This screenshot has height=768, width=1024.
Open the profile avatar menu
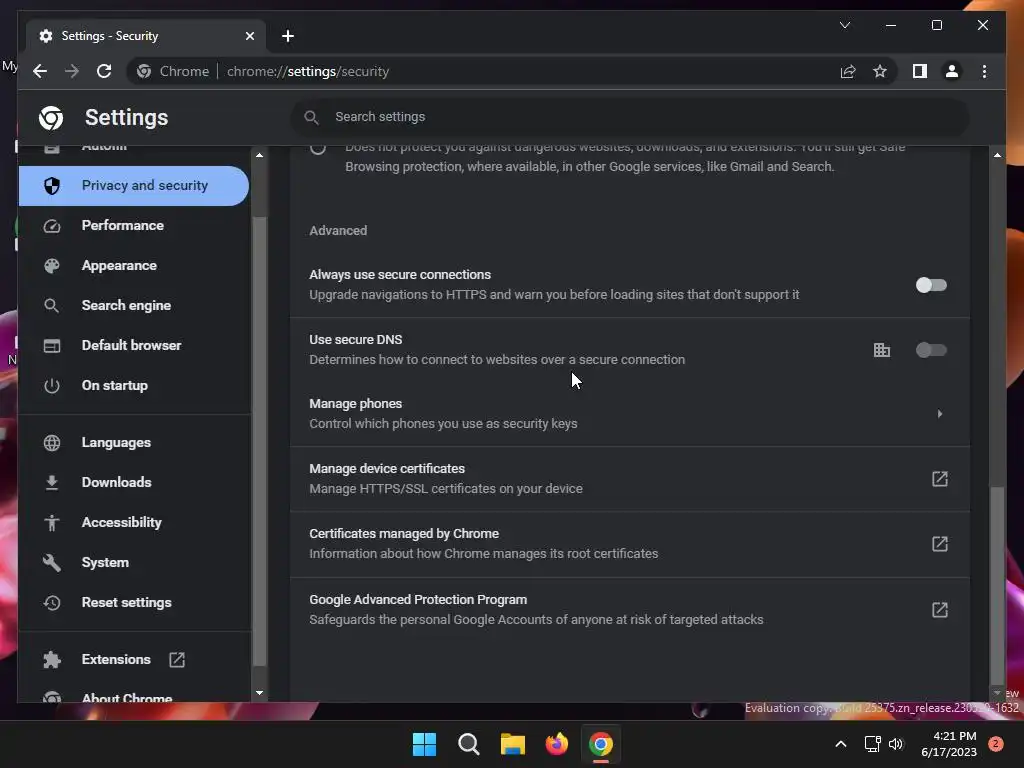point(952,71)
